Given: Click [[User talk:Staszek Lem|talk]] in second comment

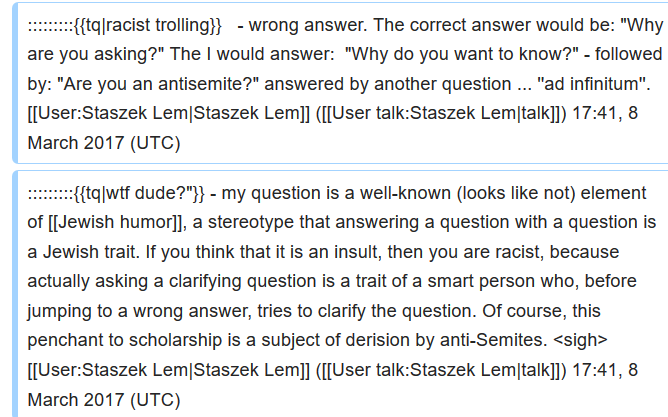Looking at the screenshot, I should pyautogui.click(x=444, y=370).
